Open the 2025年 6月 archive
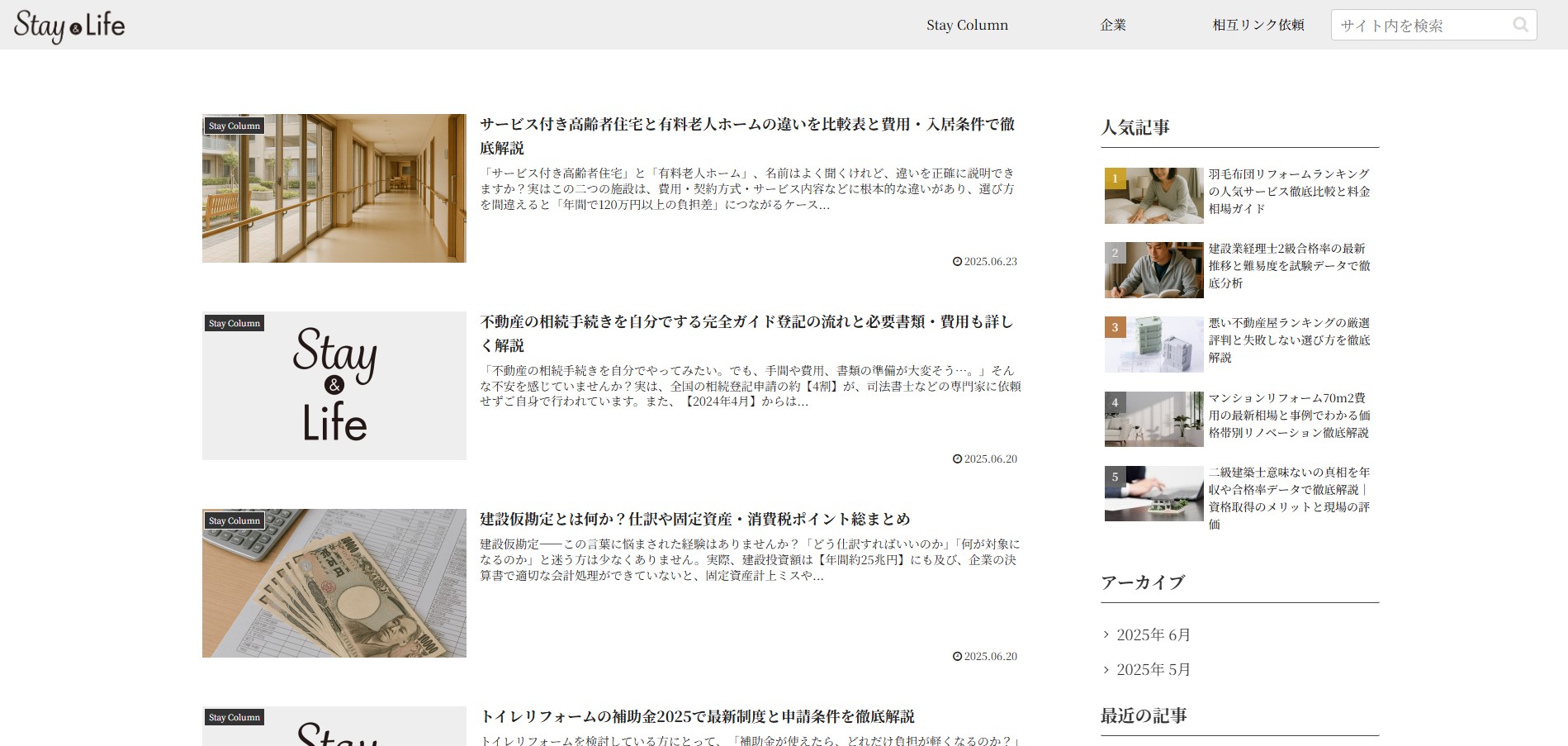 [x=1153, y=634]
